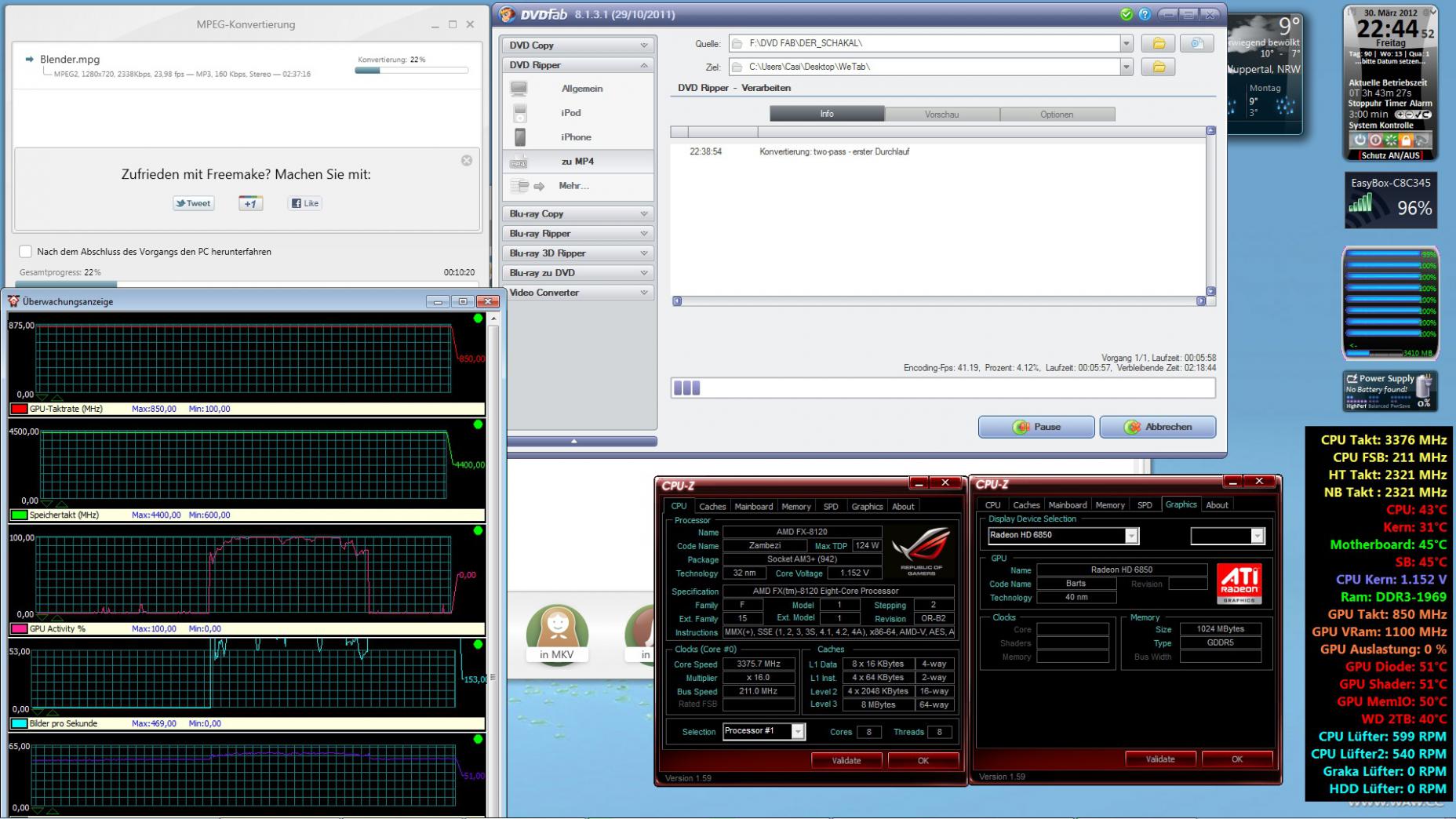The image size is (1456, 819).
Task: Click Abbrechen to cancel the DVDFab job
Action: pyautogui.click(x=1158, y=427)
